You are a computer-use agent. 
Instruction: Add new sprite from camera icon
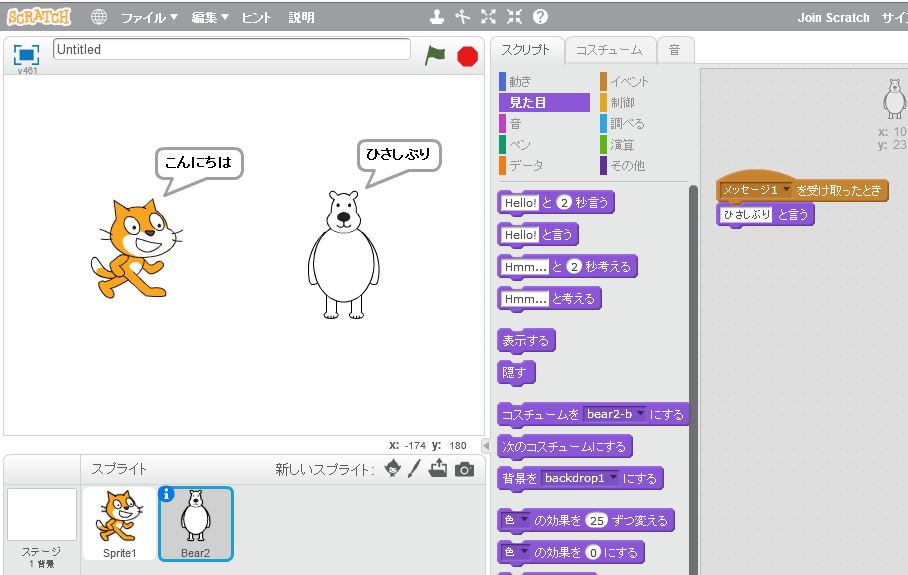coord(464,469)
